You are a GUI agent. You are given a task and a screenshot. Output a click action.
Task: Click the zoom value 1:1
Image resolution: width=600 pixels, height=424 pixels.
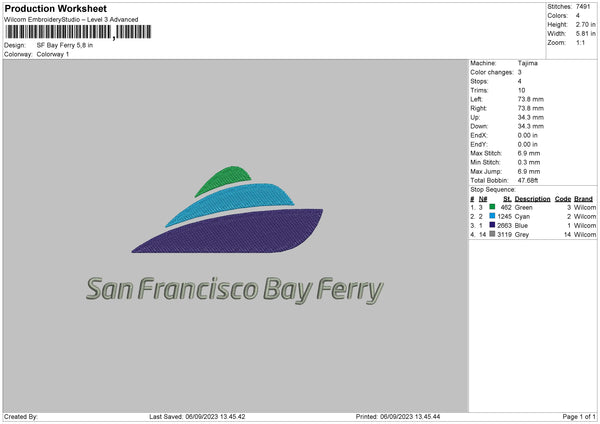[x=580, y=42]
